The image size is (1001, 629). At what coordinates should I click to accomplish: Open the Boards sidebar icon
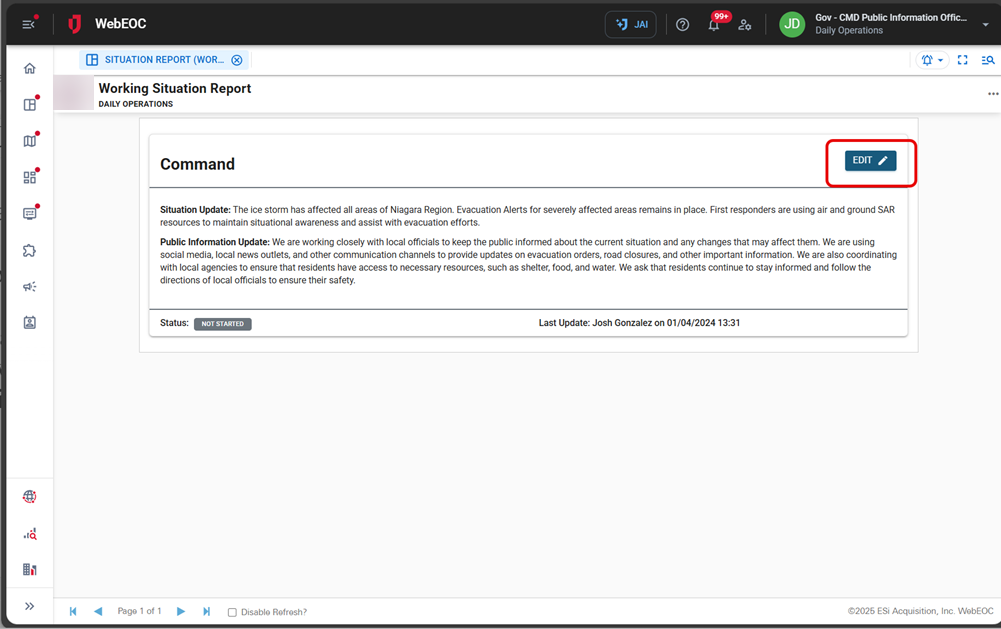click(29, 104)
